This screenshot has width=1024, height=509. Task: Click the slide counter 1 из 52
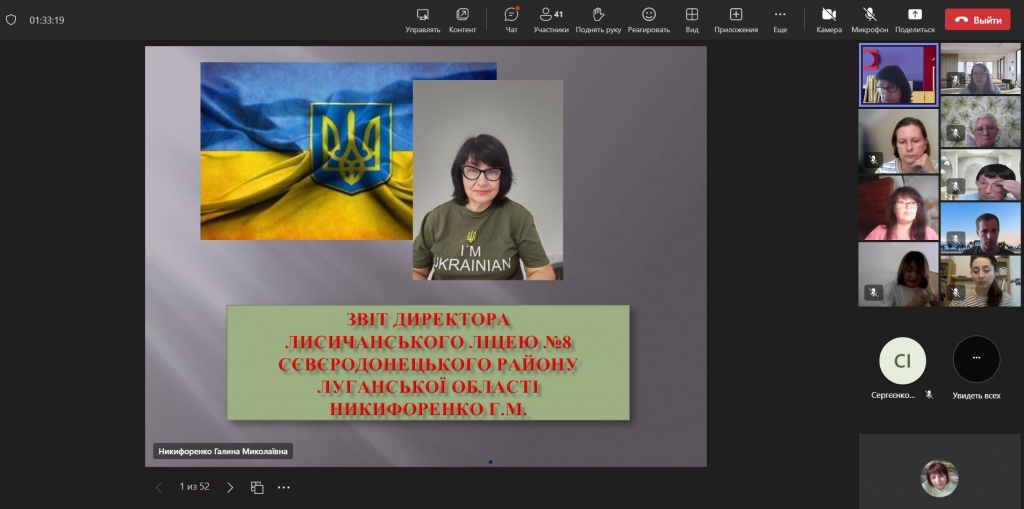tap(195, 487)
